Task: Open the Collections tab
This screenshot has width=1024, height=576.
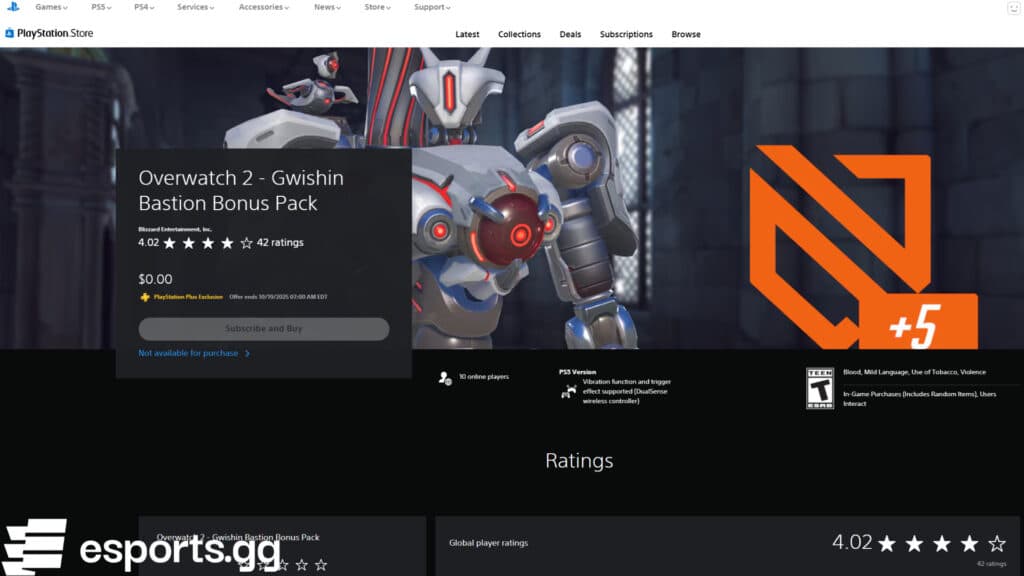Action: pos(519,34)
